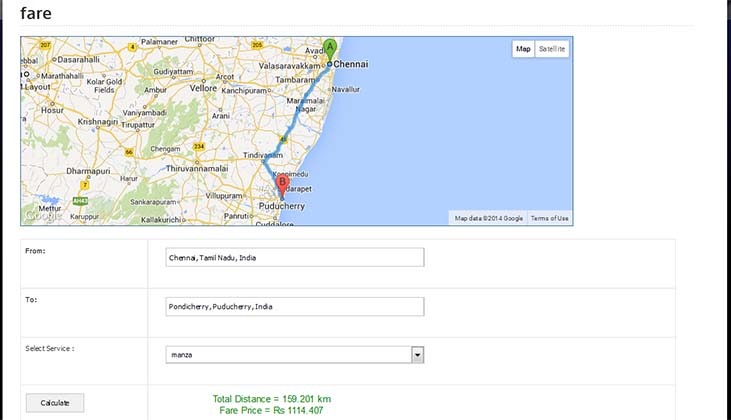Click the green marker A at Chennai
This screenshot has height=420, width=731.
pyautogui.click(x=330, y=50)
